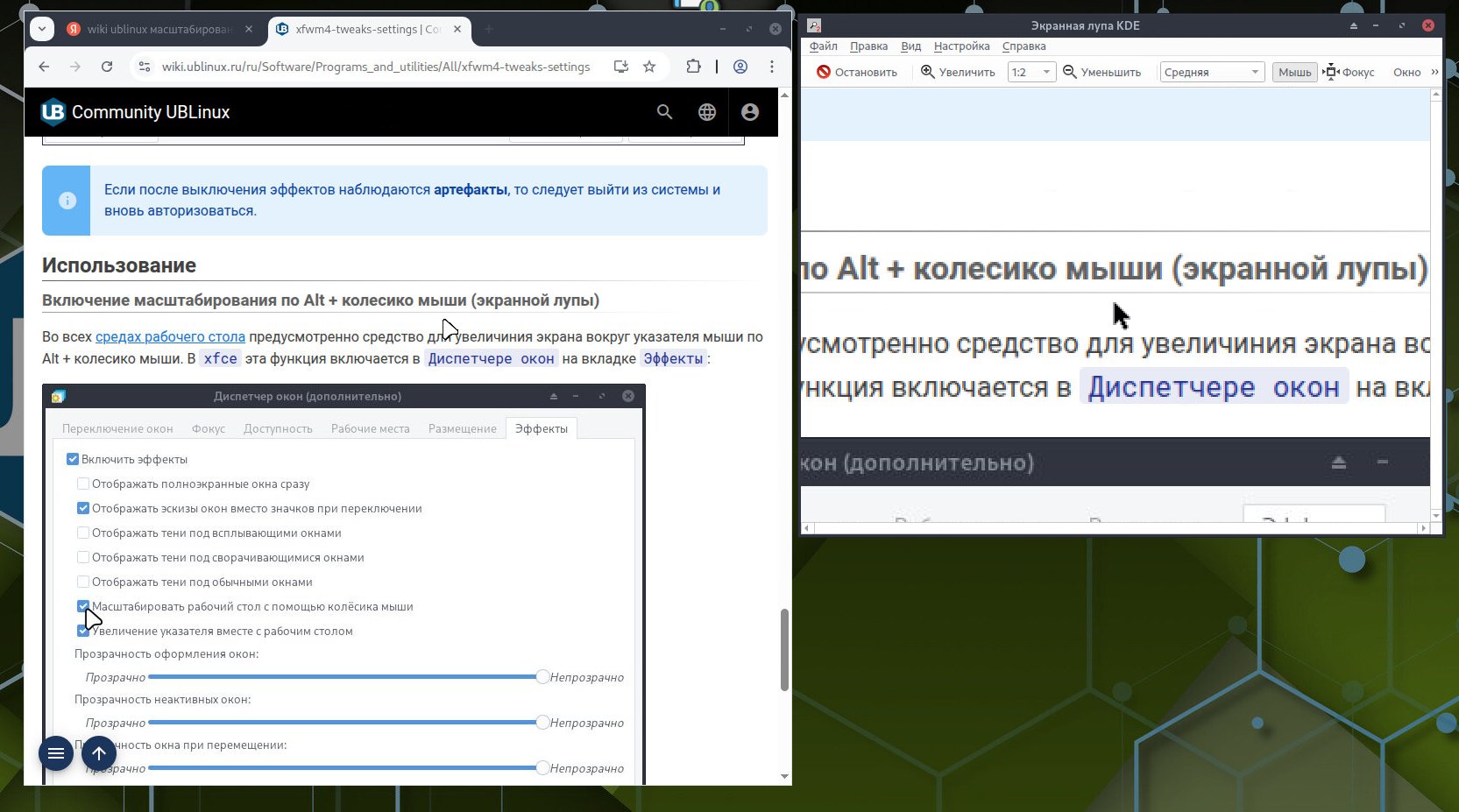Open the Настройка menu in Экранная лупа
This screenshot has width=1459, height=812.
[x=961, y=46]
